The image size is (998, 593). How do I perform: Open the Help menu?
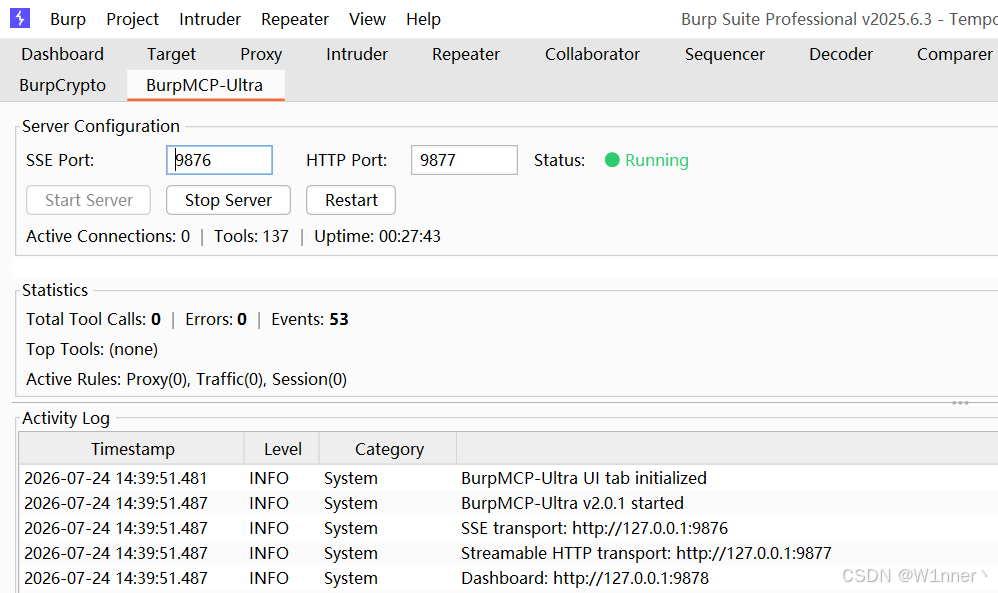pos(423,19)
